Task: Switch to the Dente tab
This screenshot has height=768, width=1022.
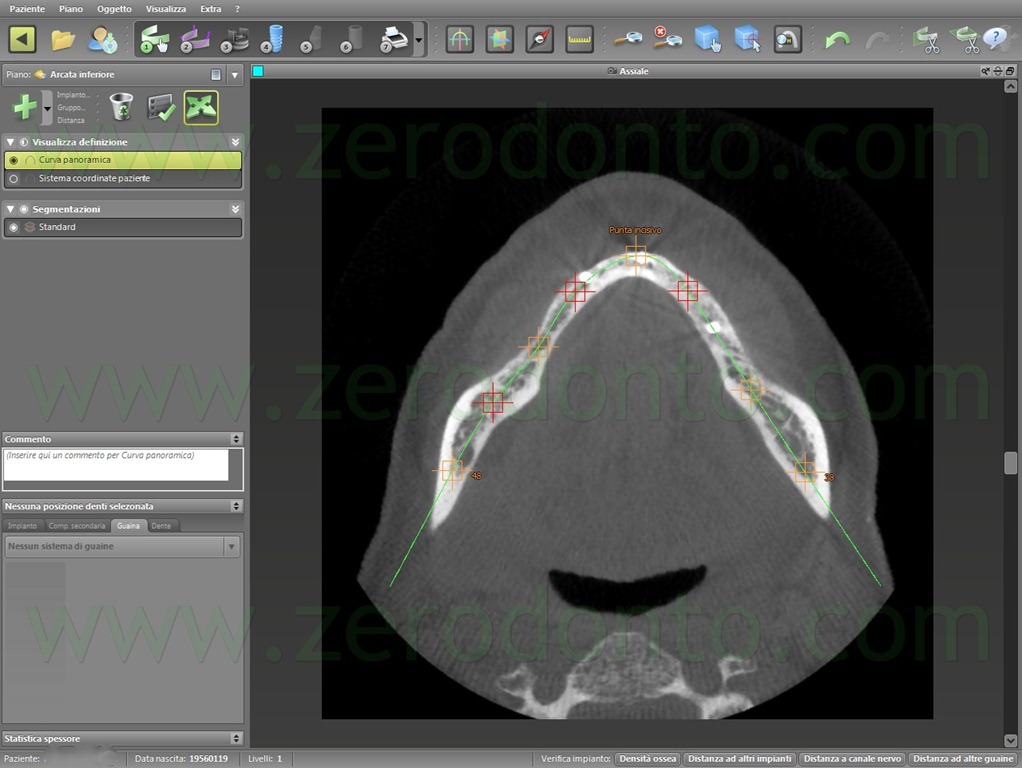Action: coord(161,525)
